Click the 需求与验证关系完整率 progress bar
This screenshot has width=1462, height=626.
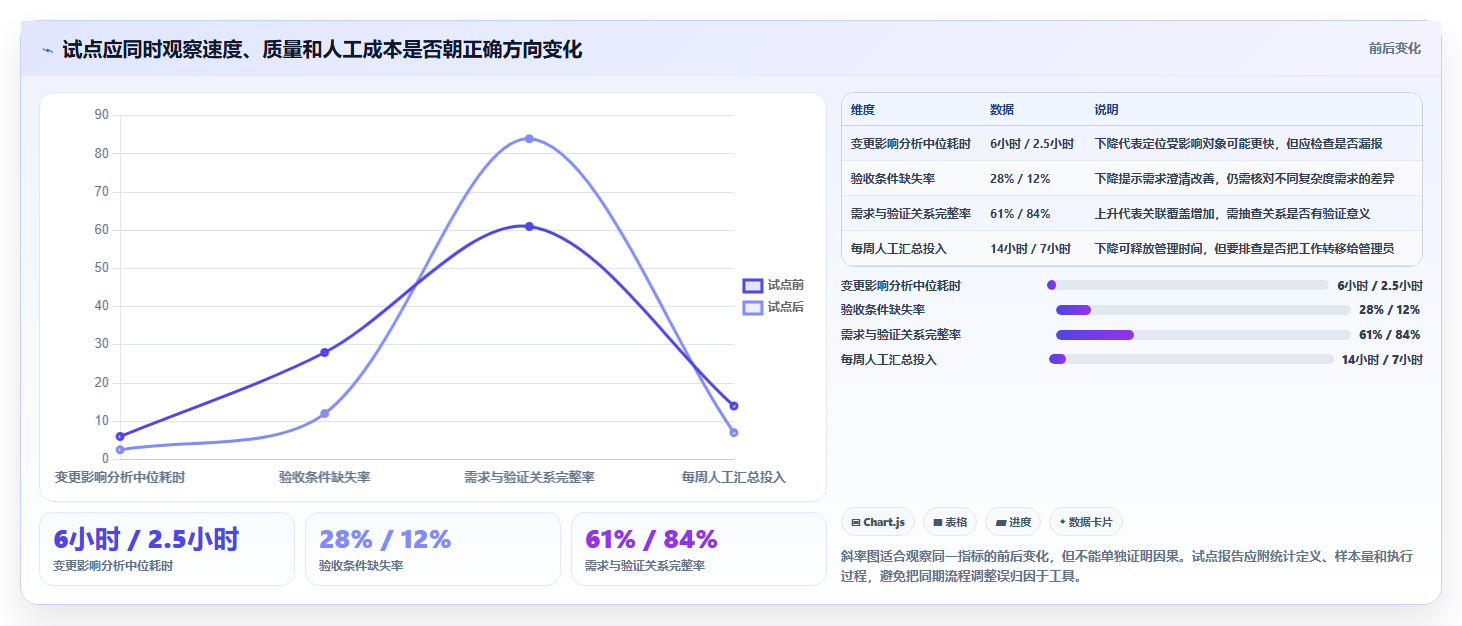(x=1203, y=335)
